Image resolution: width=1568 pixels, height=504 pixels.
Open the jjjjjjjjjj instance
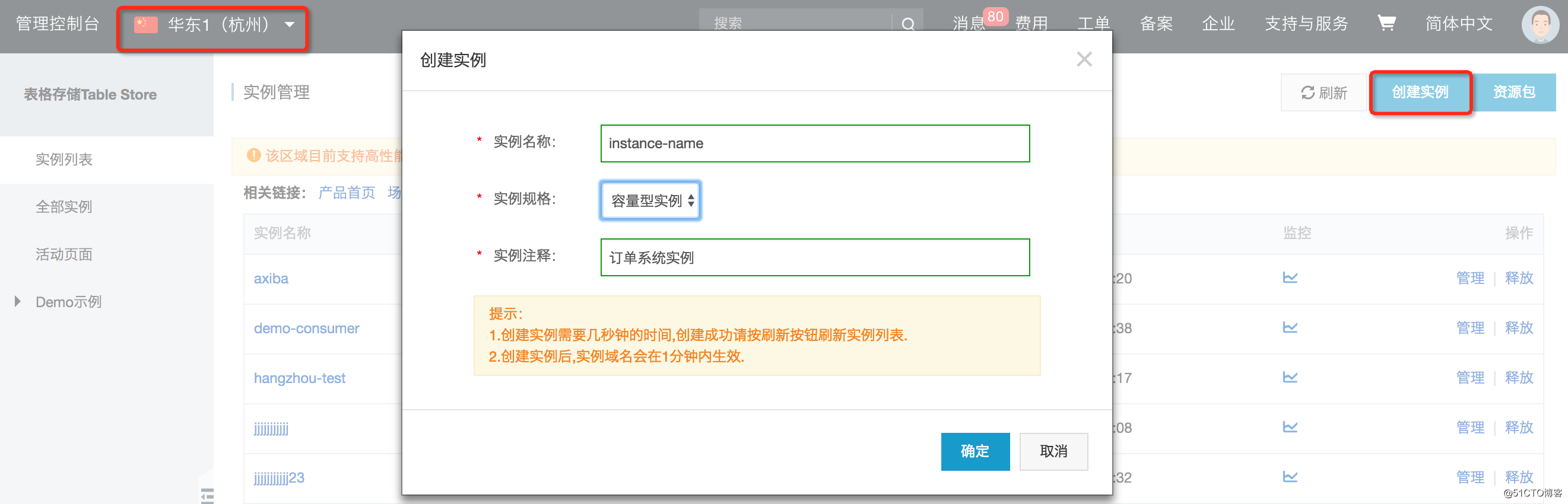[x=271, y=429]
